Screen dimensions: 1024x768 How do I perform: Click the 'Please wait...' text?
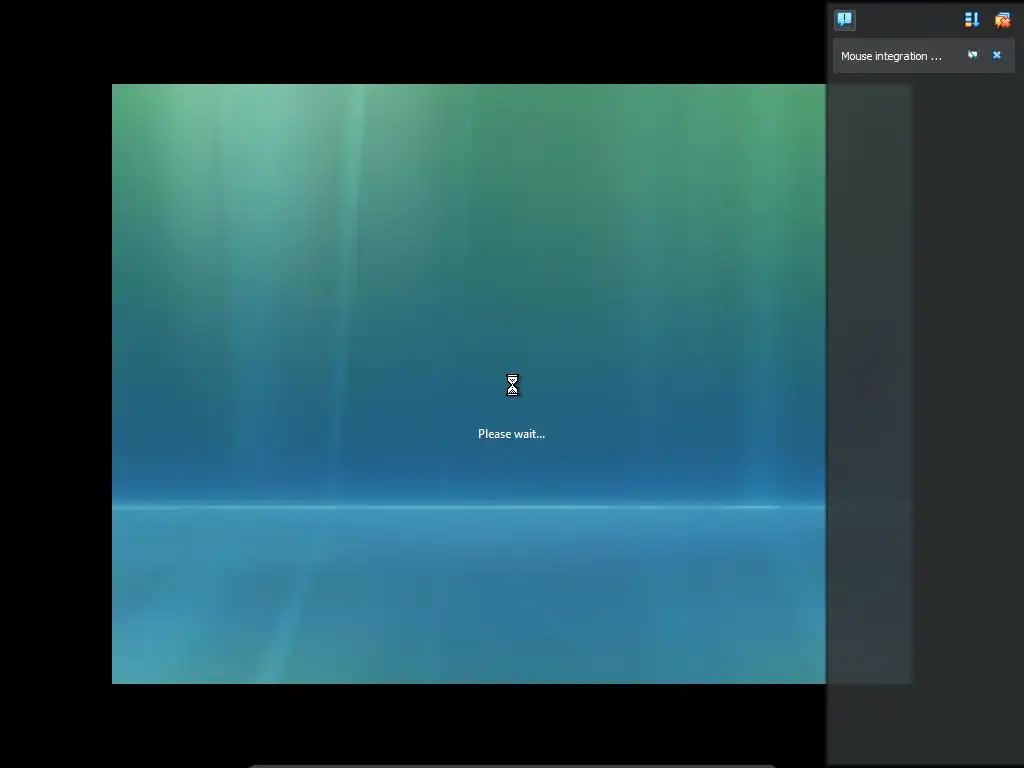[x=511, y=434]
